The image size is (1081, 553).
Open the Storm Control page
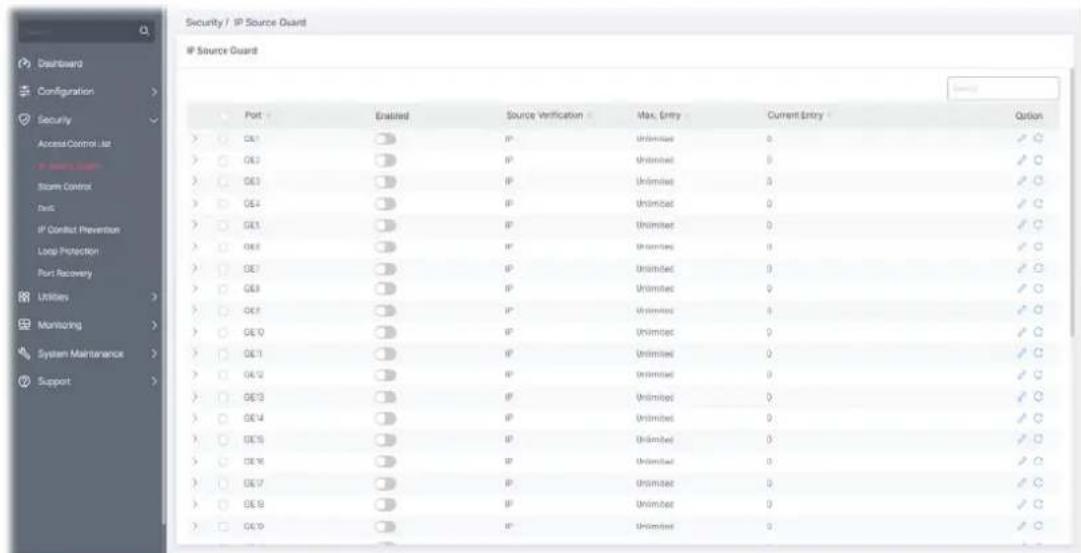coord(65,187)
